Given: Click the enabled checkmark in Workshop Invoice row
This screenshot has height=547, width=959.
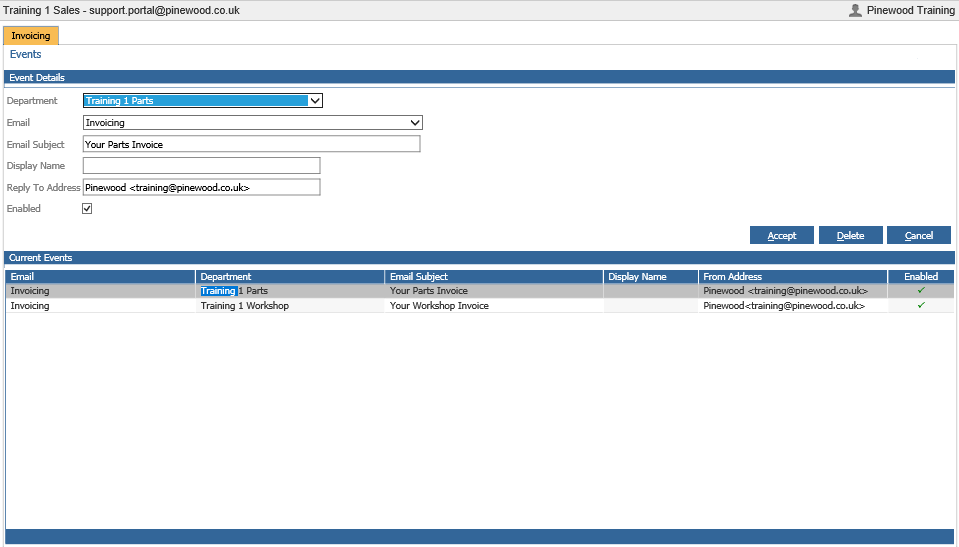Looking at the screenshot, I should pyautogui.click(x=921, y=305).
